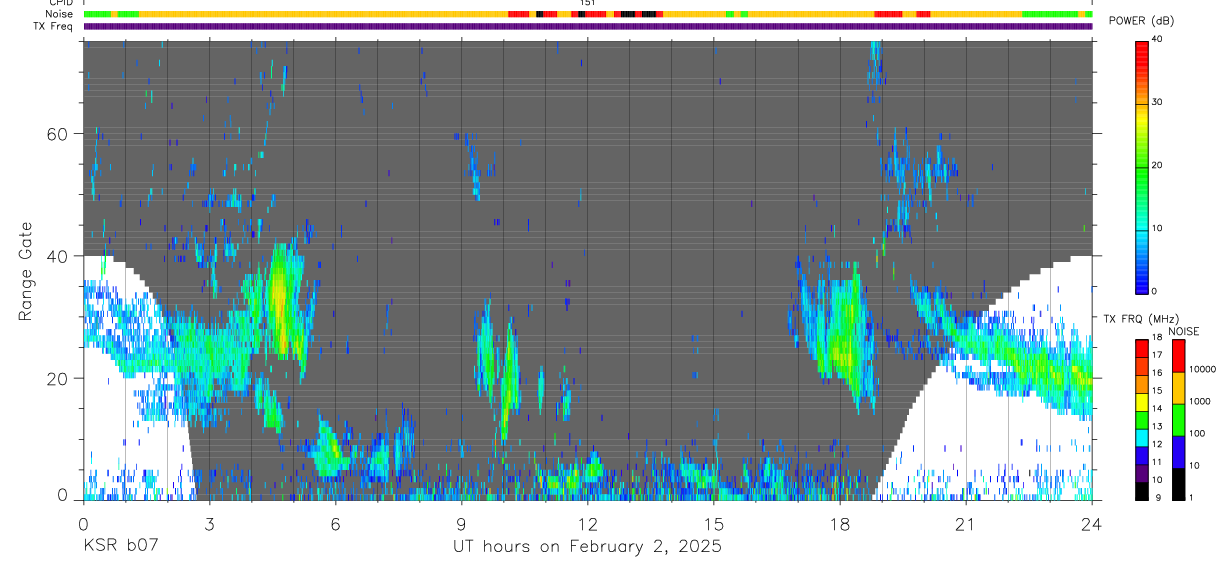Image resolution: width=1228 pixels, height=567 pixels.
Task: Click the 24 tick on UT hours axis
Action: click(1091, 524)
